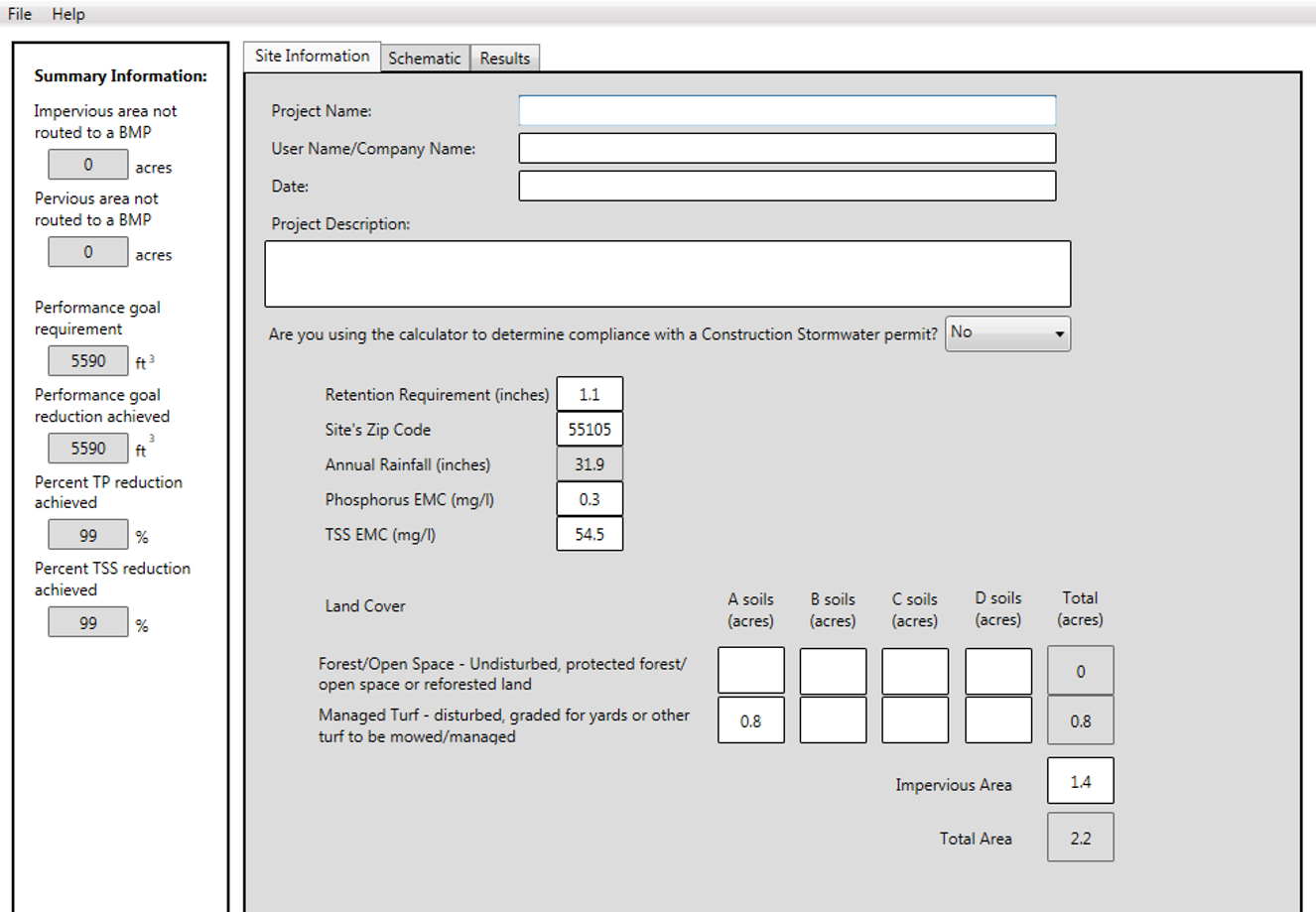Click inside the Project Description box

point(667,273)
